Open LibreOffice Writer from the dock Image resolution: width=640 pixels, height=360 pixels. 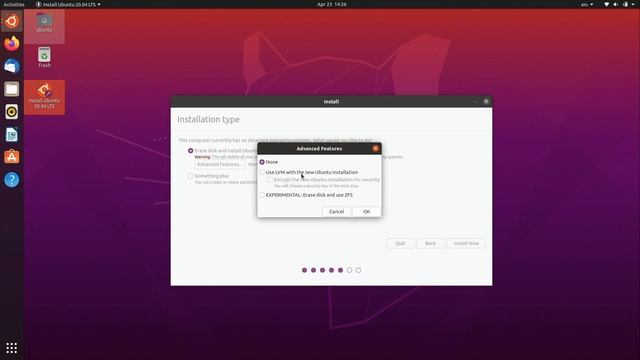[x=11, y=134]
